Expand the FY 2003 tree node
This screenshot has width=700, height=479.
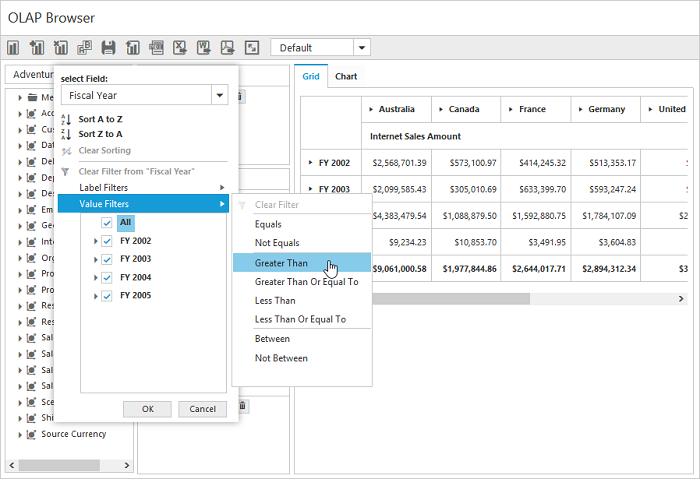(x=96, y=259)
